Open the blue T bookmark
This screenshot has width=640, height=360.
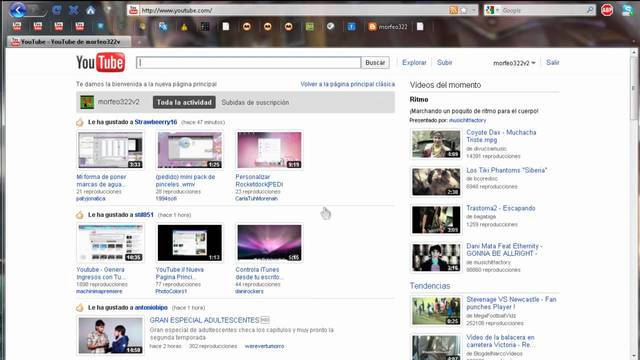[x=351, y=27]
